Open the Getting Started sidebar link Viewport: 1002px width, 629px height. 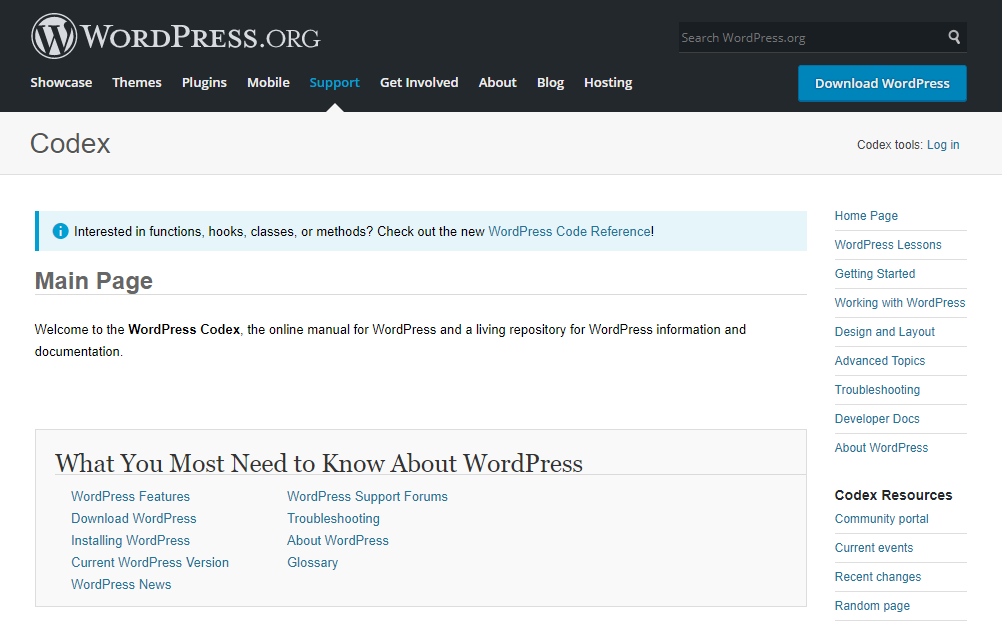pos(874,274)
